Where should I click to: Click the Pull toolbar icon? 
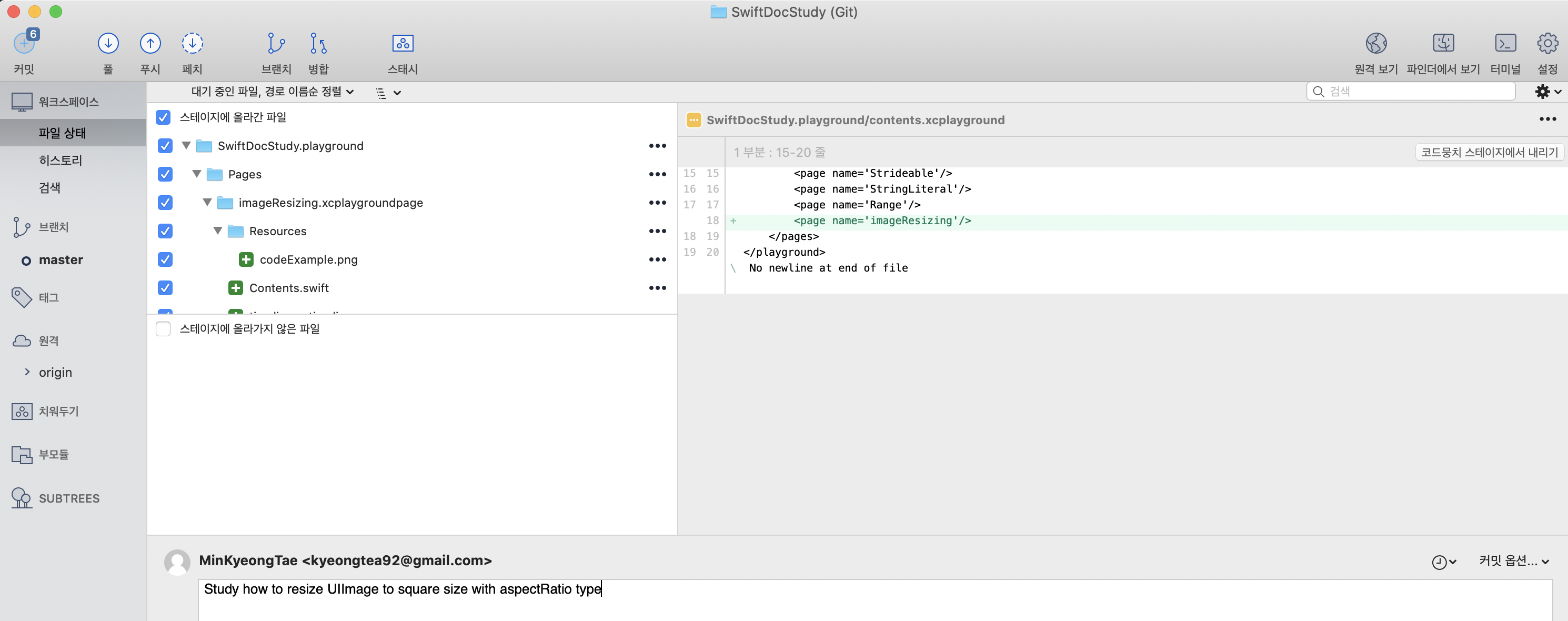[x=108, y=43]
